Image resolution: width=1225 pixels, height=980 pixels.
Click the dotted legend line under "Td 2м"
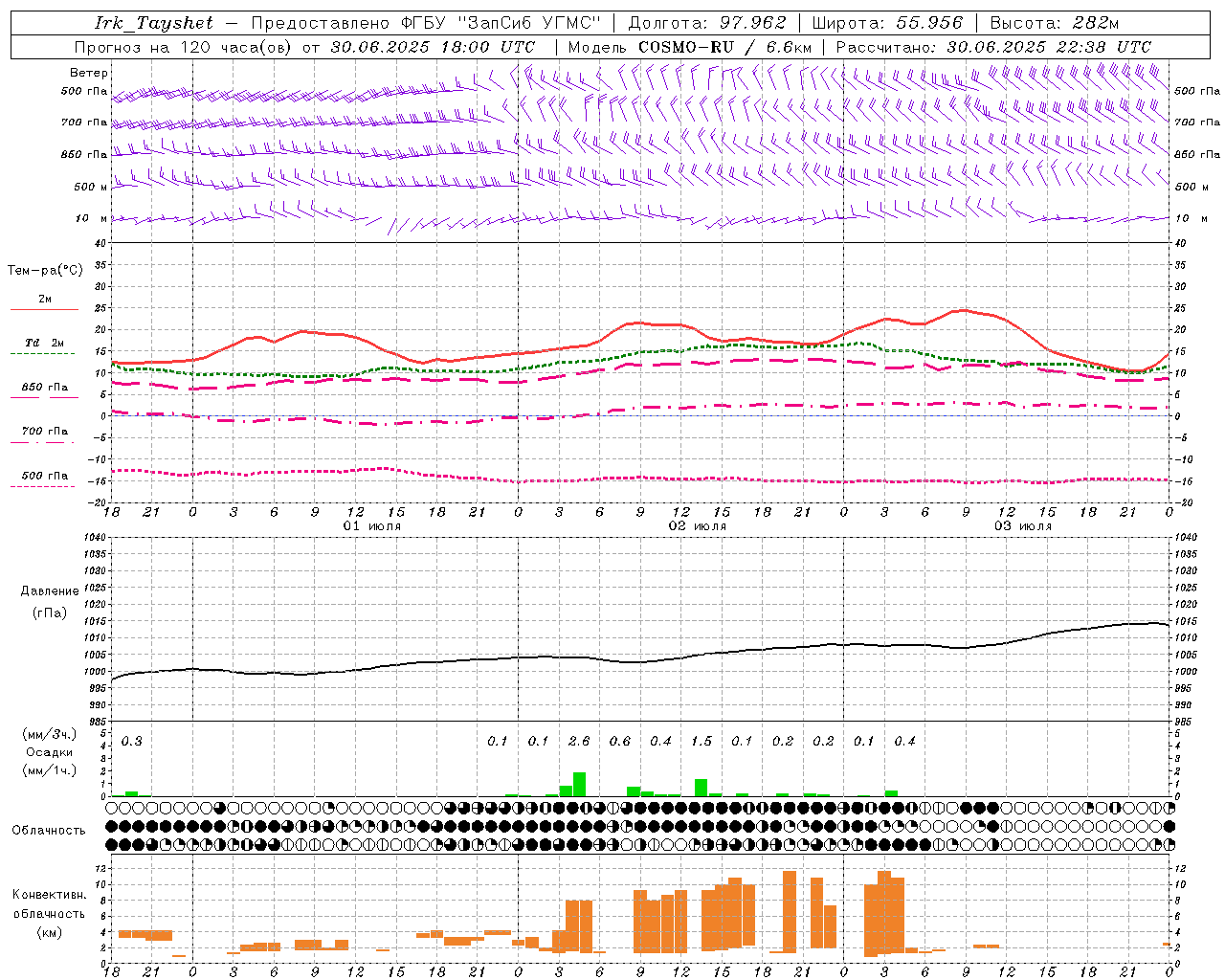[42, 353]
